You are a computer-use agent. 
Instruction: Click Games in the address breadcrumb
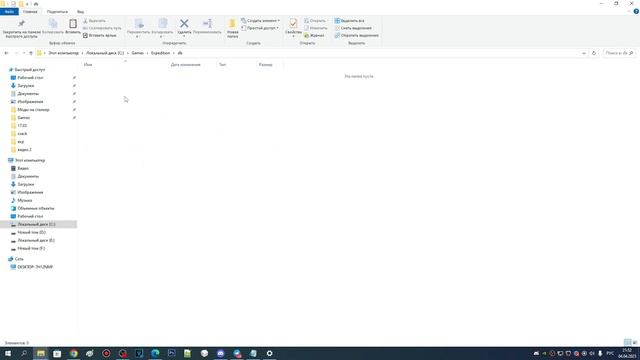point(138,53)
